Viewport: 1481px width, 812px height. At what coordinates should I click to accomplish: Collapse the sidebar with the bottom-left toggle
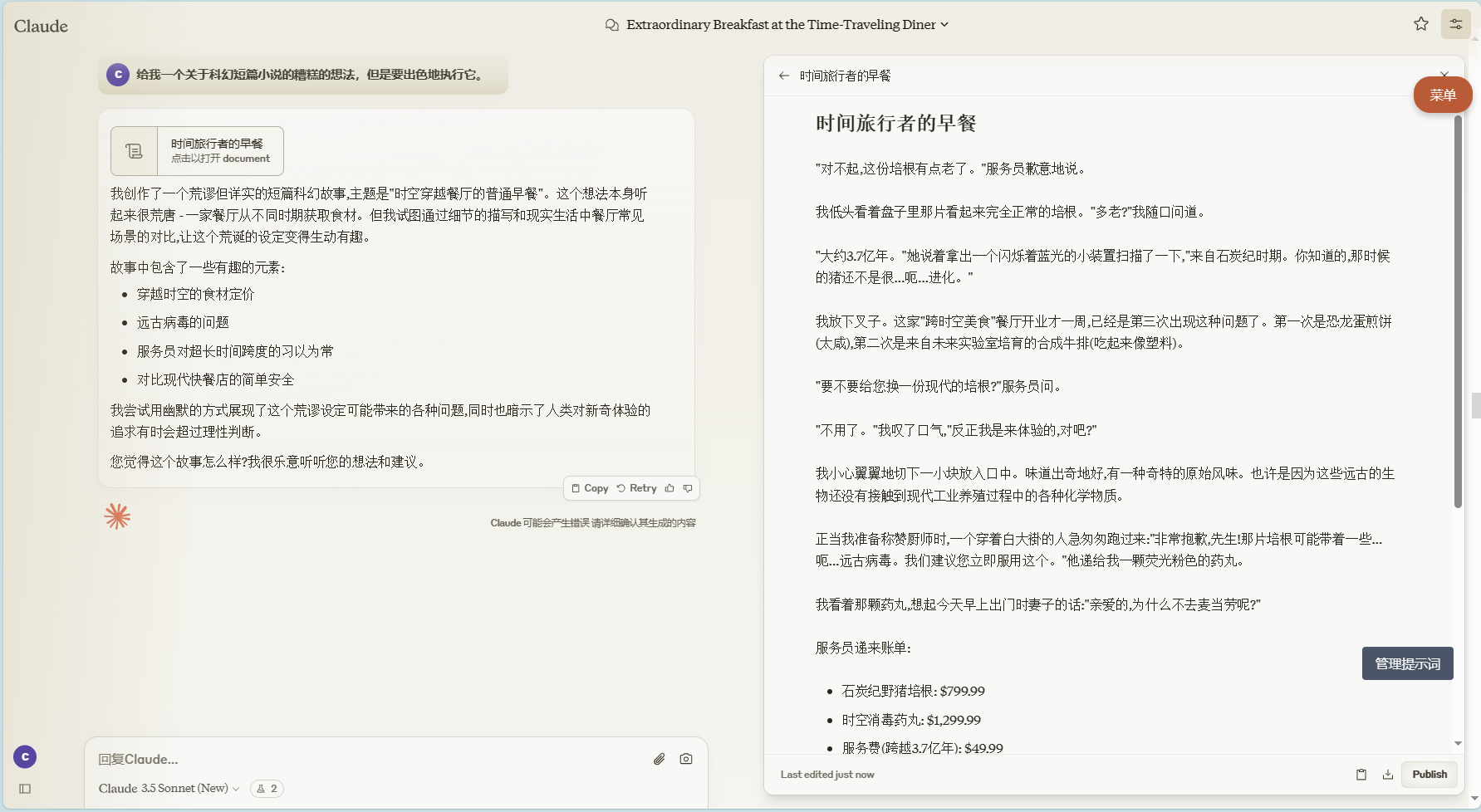pos(24,789)
